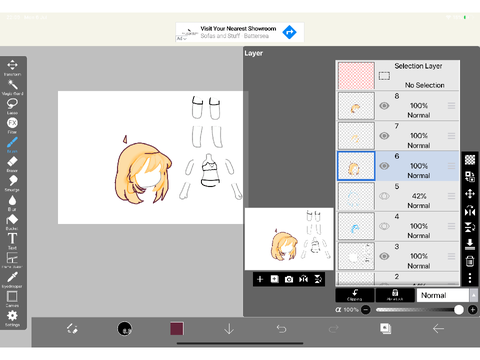
Task: Hide layer 3 with its eye icon
Action: point(384,256)
